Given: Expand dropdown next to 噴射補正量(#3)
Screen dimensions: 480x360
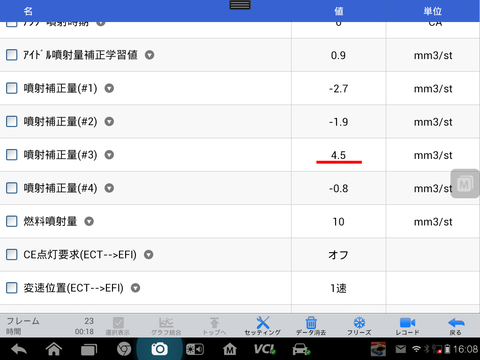Looking at the screenshot, I should coord(109,155).
